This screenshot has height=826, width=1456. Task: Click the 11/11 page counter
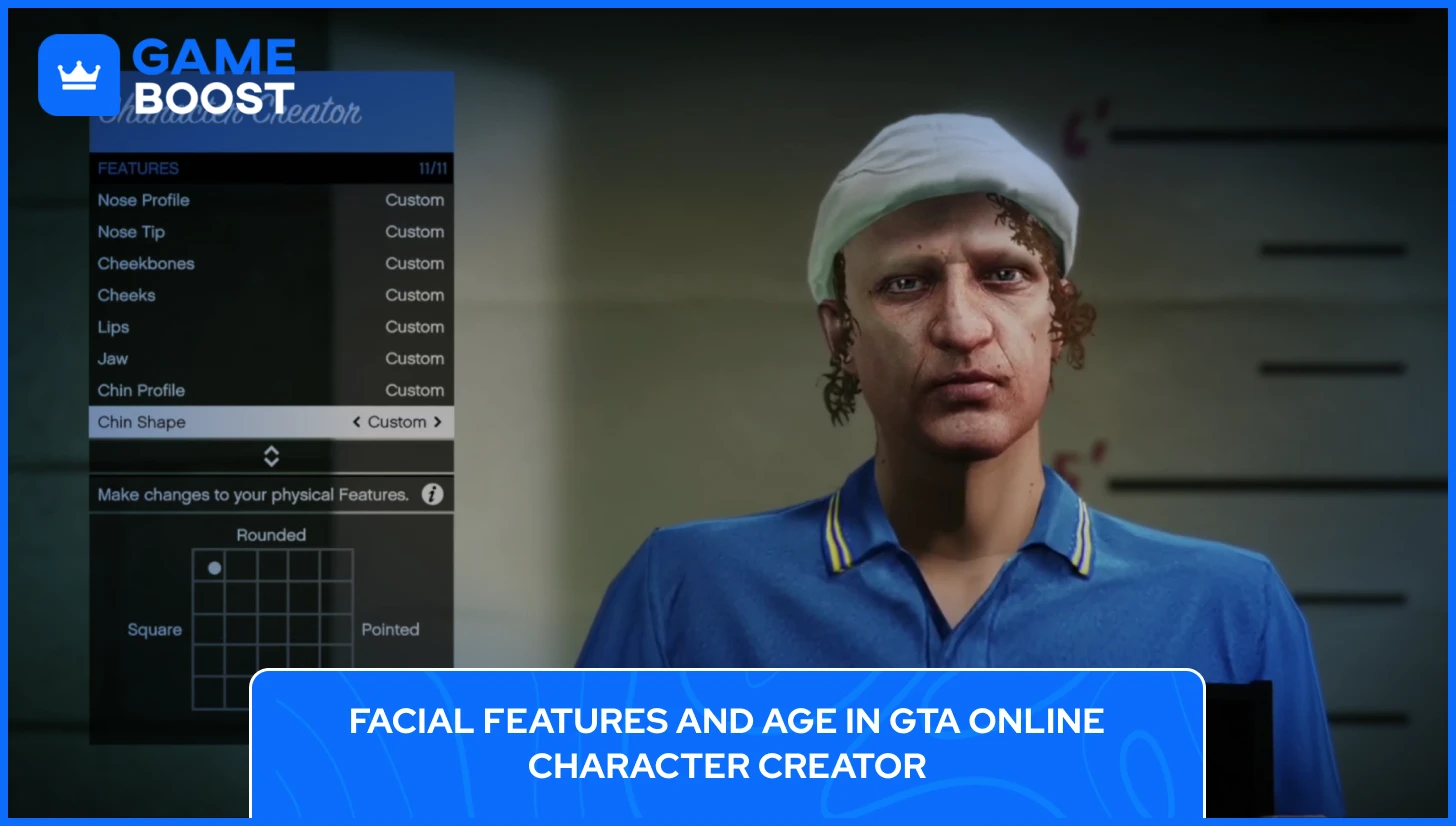tap(430, 168)
